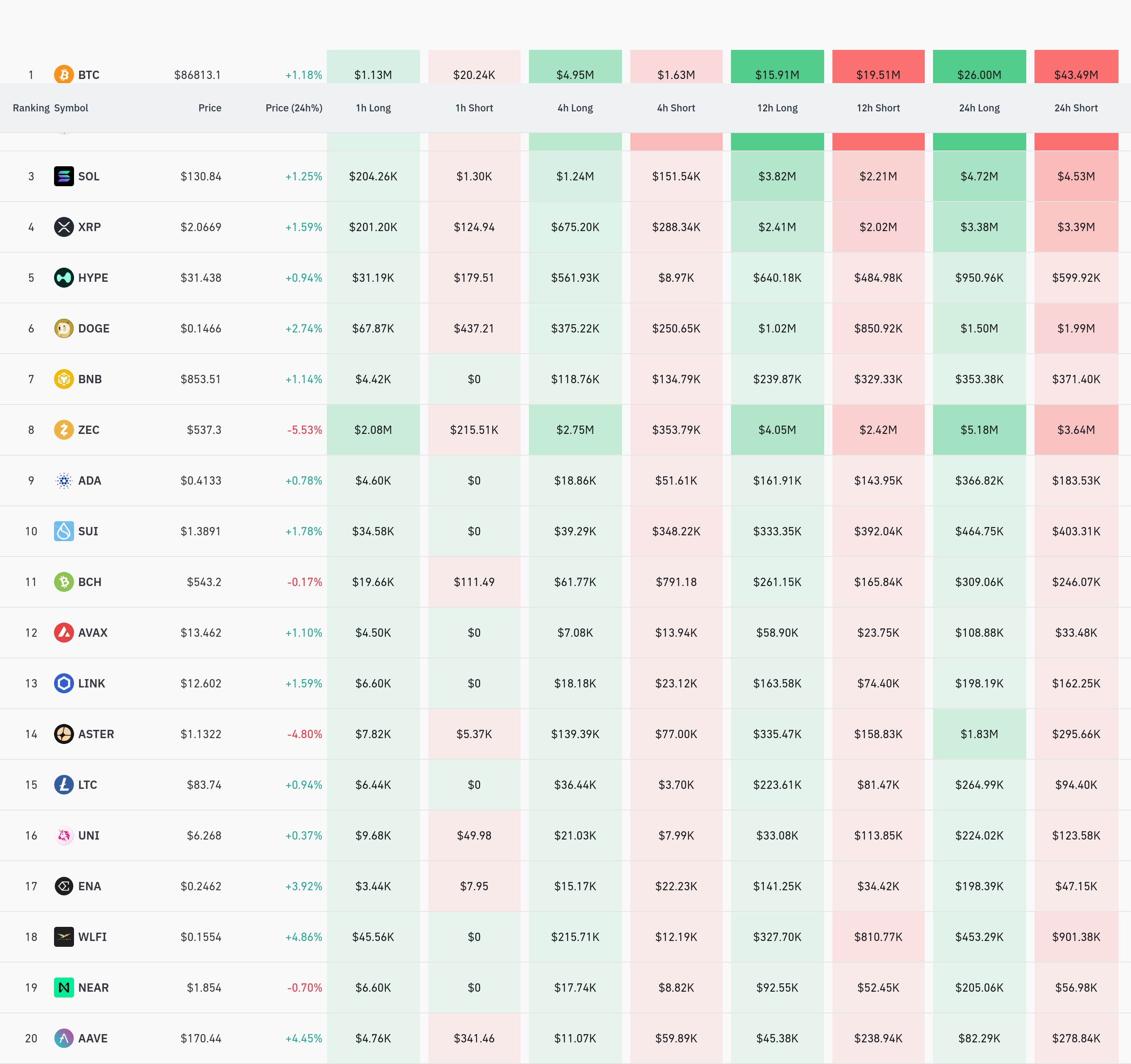Sort by Price (24h%) column header
Screen dimensions: 1131x1064
click(294, 108)
